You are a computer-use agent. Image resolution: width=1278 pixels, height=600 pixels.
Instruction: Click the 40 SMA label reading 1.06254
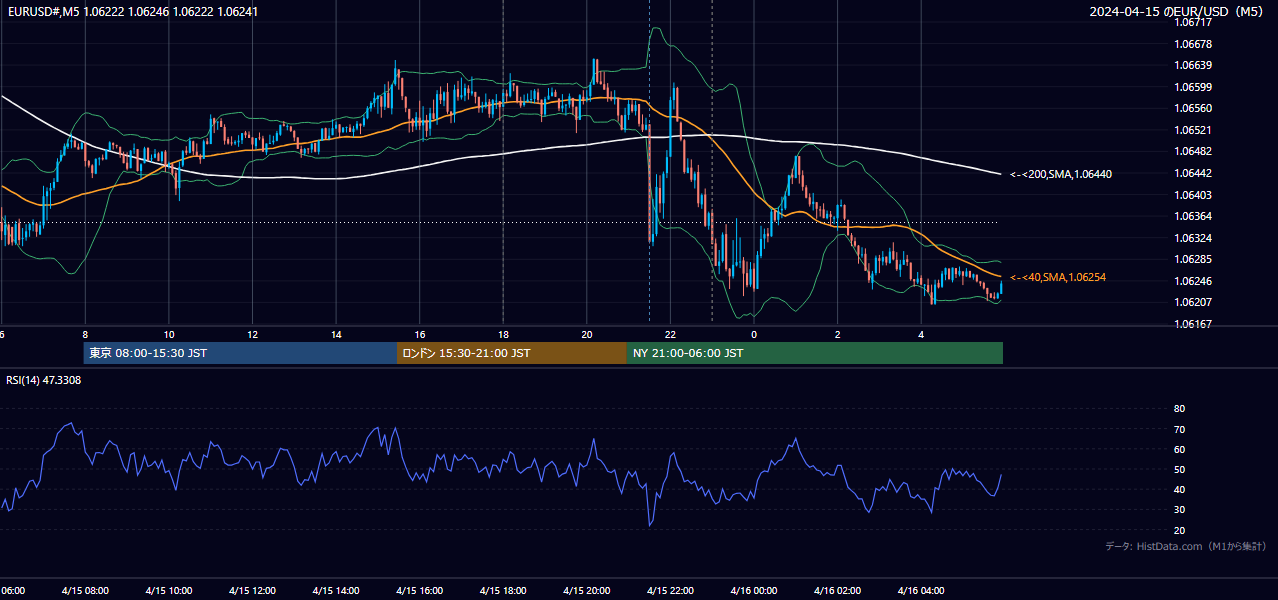tap(1058, 277)
